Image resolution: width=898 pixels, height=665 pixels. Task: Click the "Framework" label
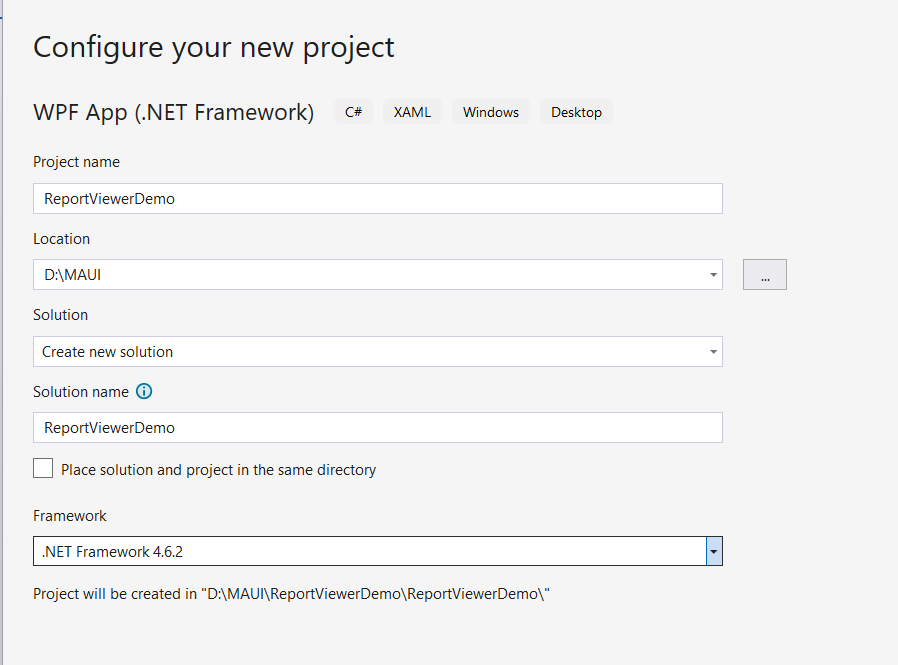pos(70,516)
